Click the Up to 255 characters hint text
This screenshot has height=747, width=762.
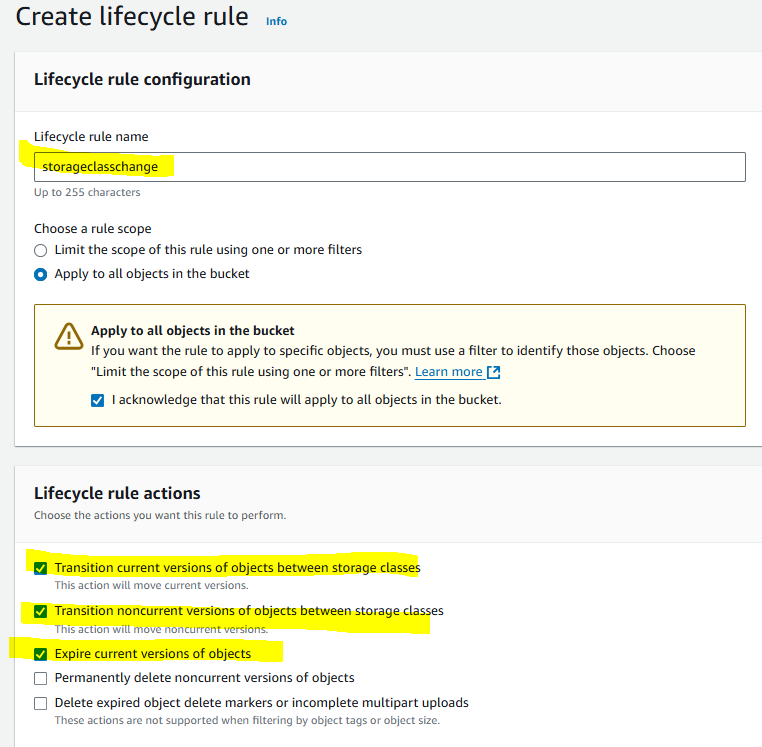(87, 192)
